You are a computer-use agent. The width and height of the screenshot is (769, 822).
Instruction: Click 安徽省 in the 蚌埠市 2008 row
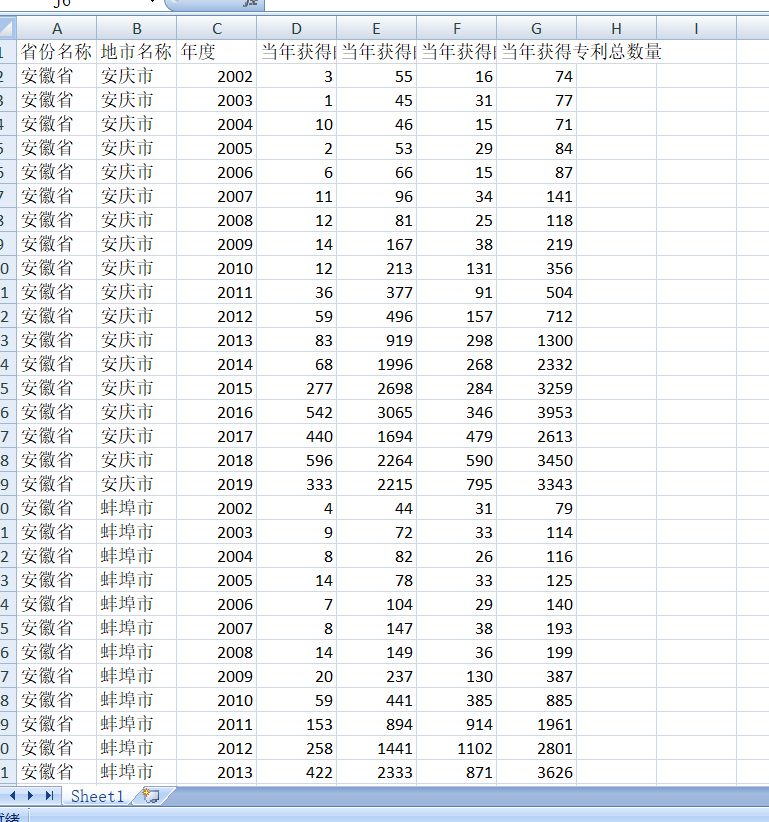point(57,652)
